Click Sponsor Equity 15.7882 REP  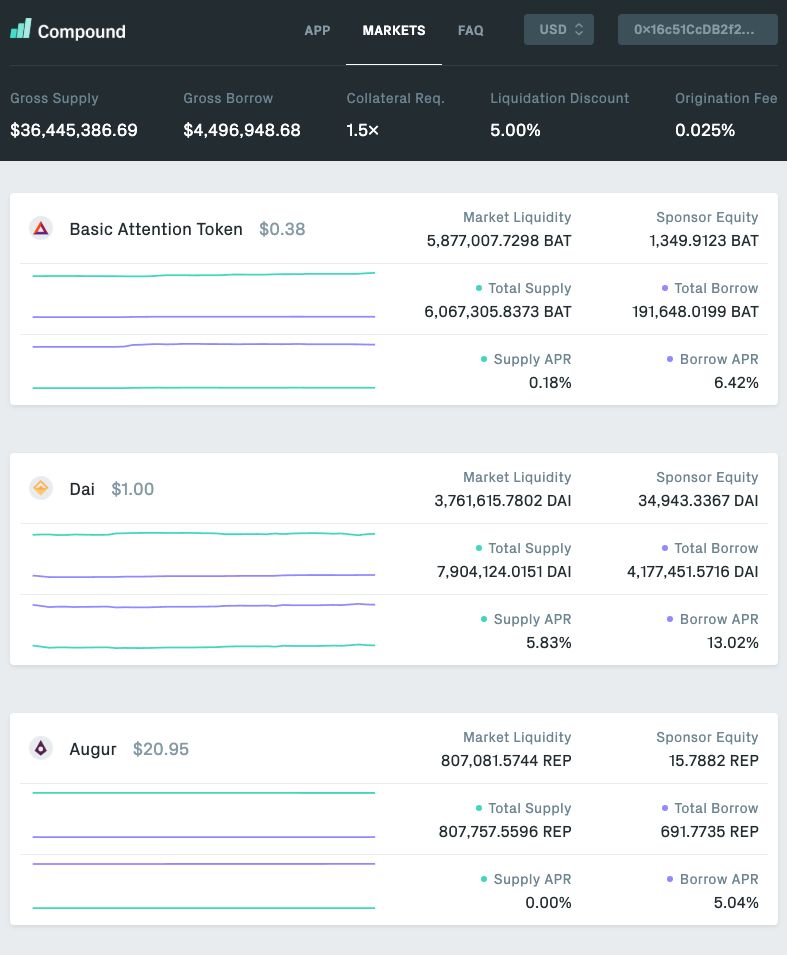coord(714,761)
